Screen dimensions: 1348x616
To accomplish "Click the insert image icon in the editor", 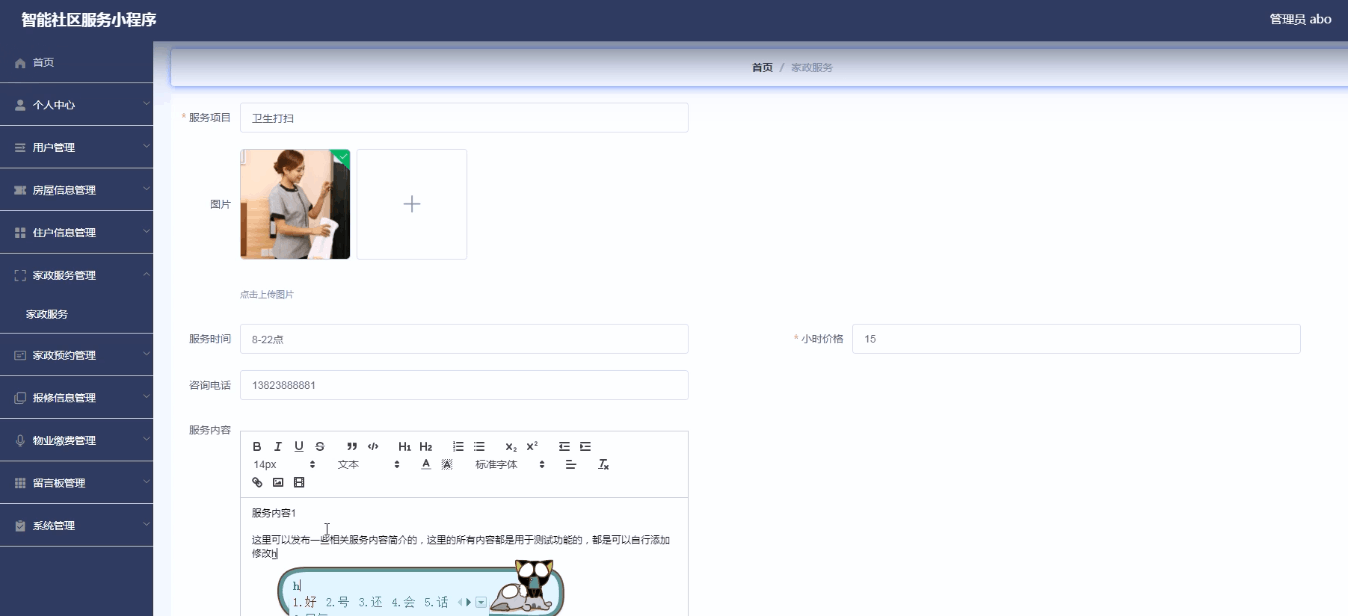I will tap(277, 482).
